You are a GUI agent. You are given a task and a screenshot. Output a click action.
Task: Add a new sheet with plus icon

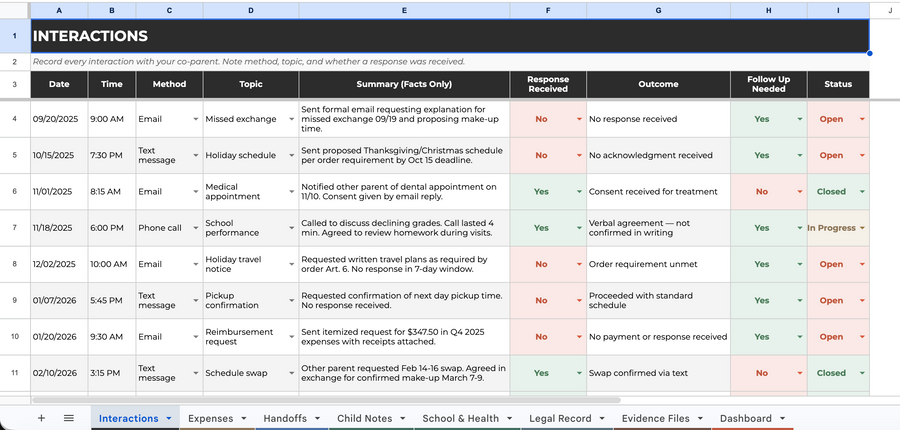41,418
